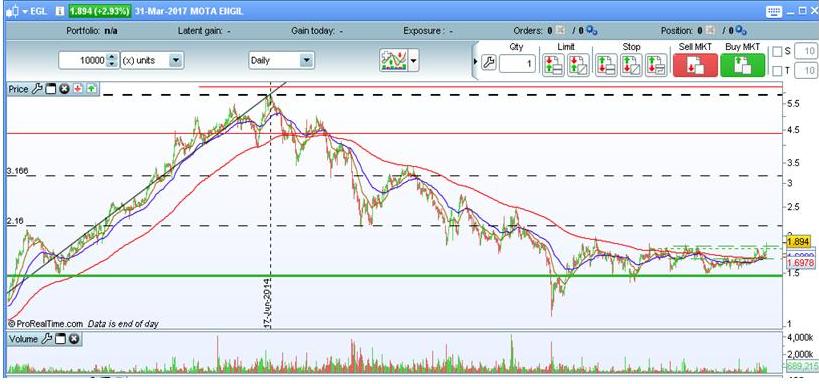
Task: Click the green up arrow on Price panel
Action: [91, 89]
